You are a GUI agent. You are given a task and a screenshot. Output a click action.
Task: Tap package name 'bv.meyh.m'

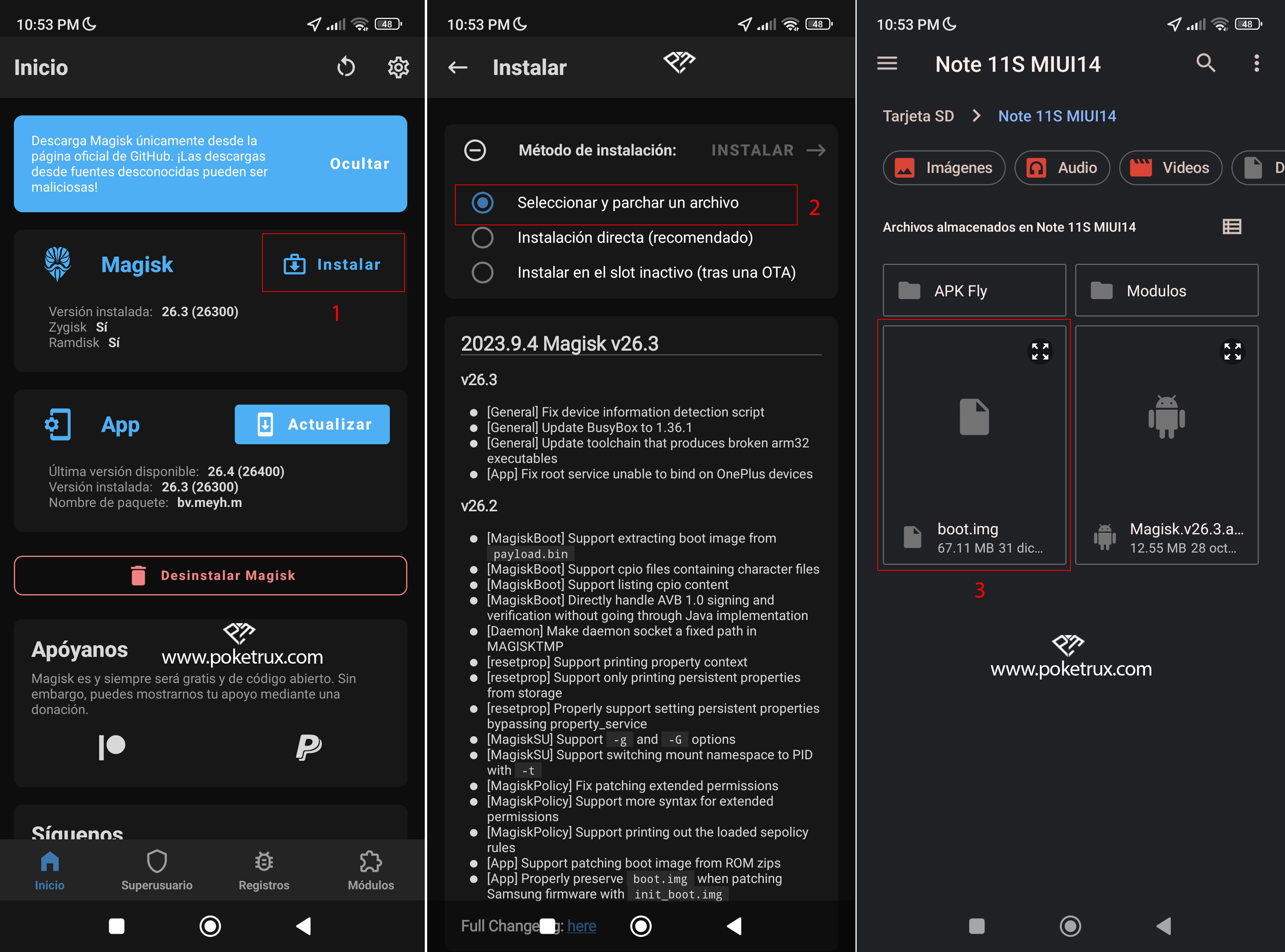pyautogui.click(x=210, y=503)
